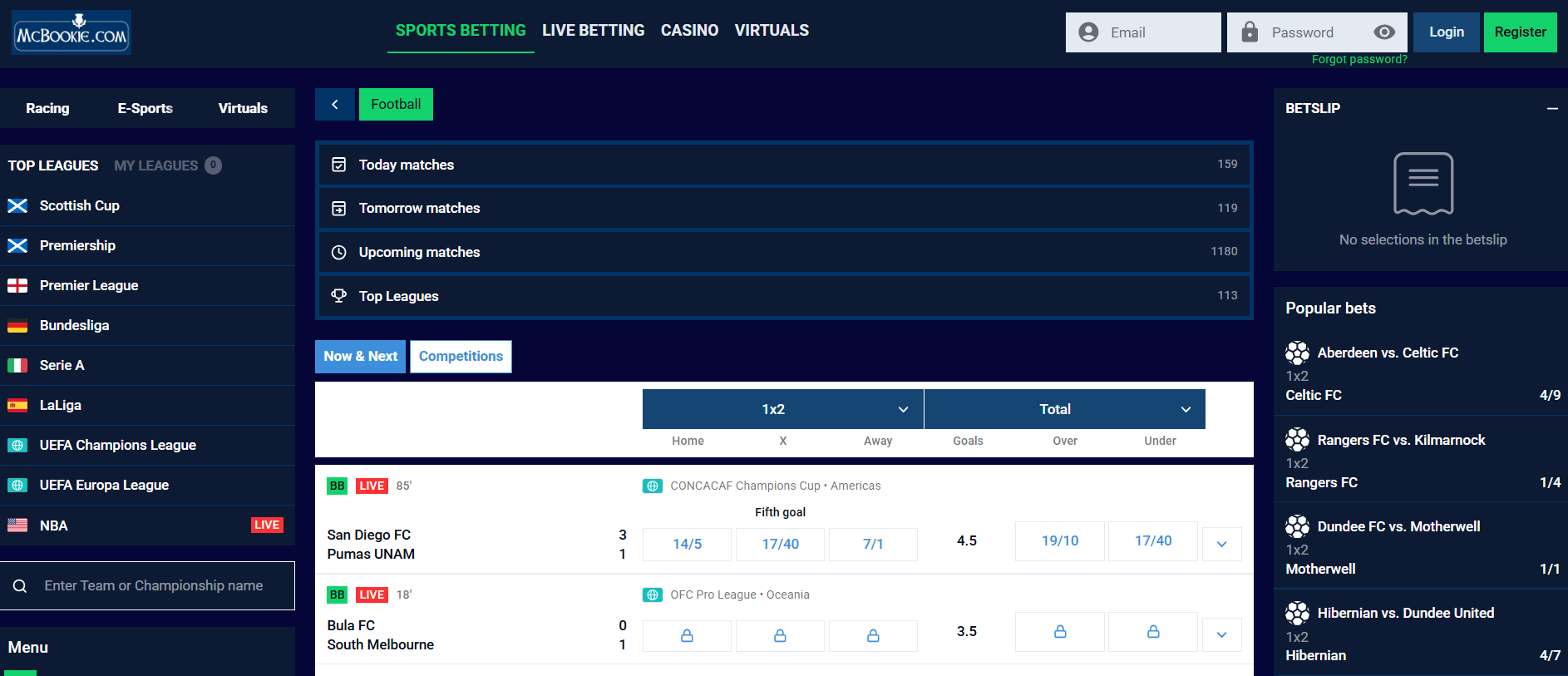Click the Email input field
The image size is (1568, 676).
coord(1143,32)
